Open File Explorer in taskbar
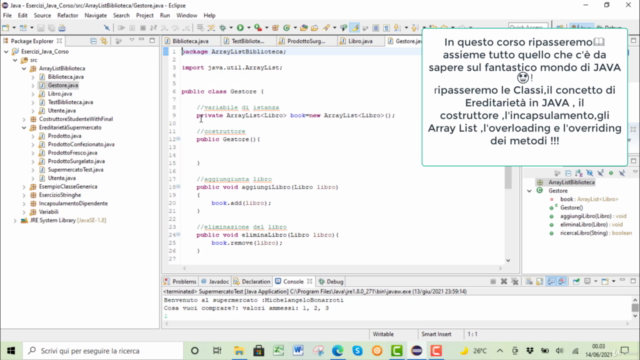Image resolution: width=640 pixels, height=360 pixels. (x=239, y=351)
